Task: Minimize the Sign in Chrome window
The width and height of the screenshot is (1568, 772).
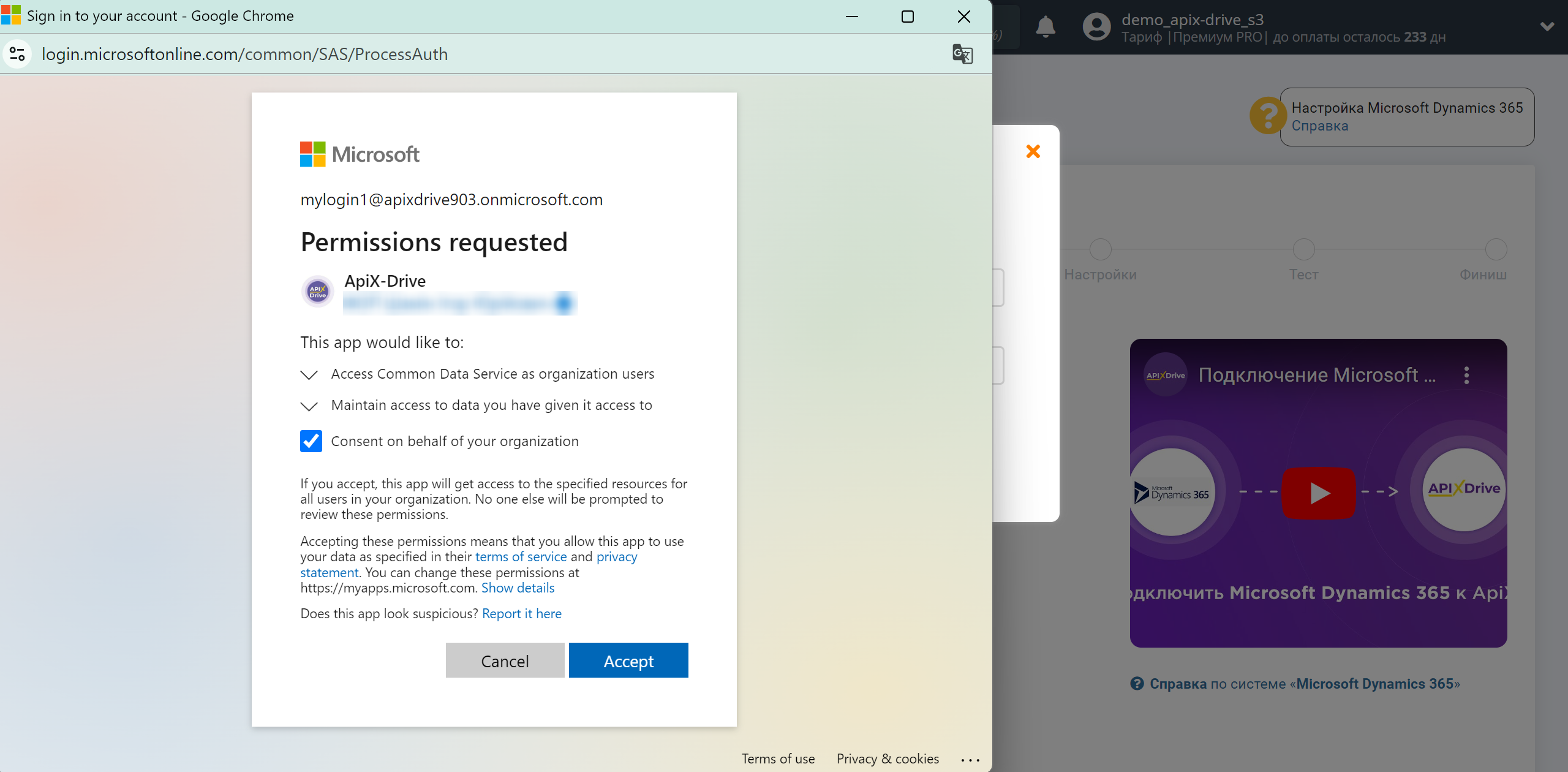Action: point(851,17)
